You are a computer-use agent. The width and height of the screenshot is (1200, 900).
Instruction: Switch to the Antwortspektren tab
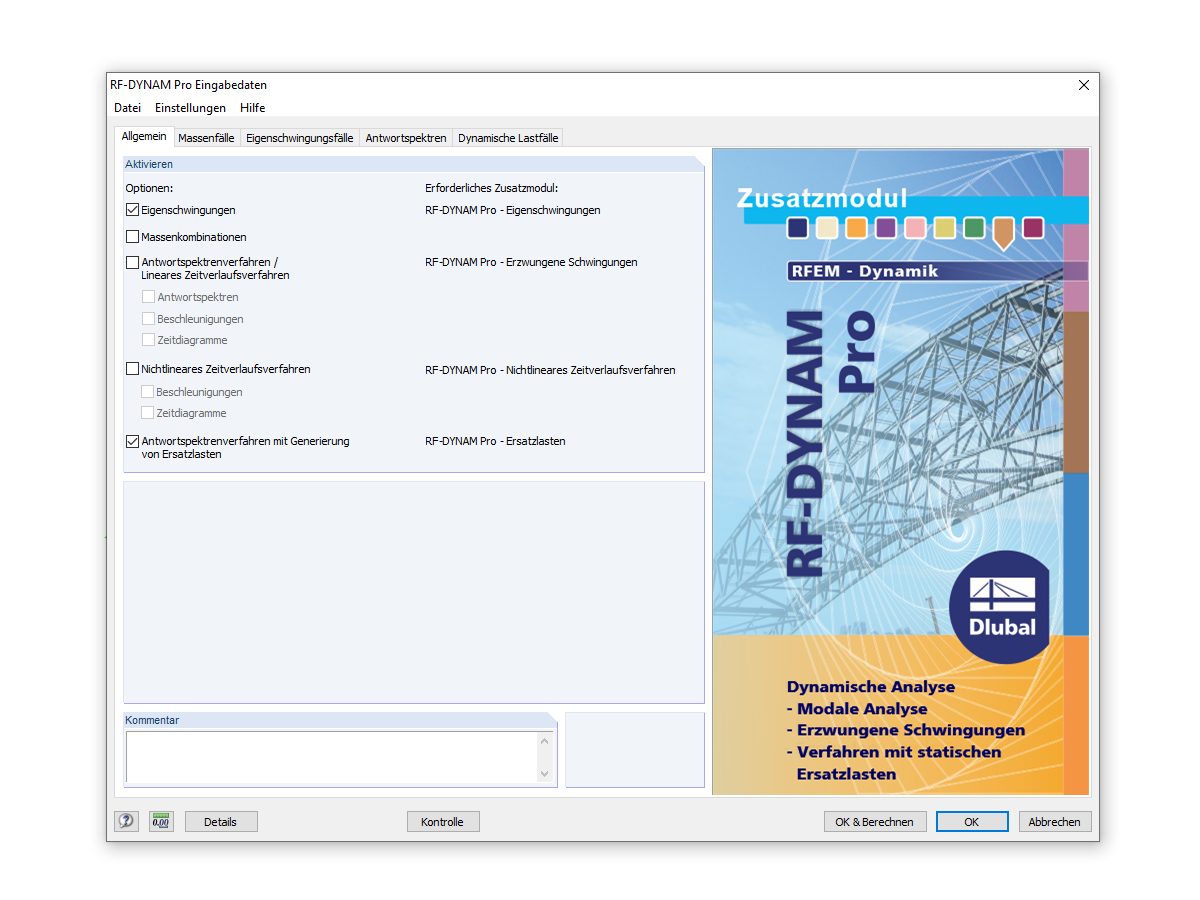coord(406,138)
